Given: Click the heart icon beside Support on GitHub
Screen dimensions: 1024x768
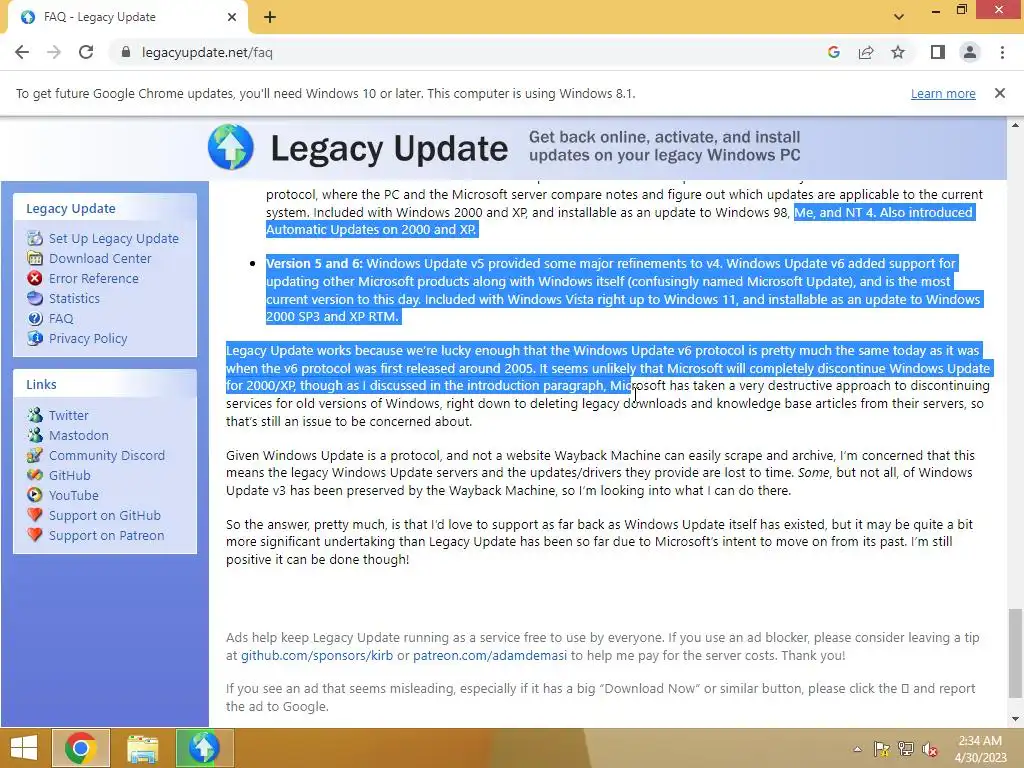Looking at the screenshot, I should pos(35,515).
